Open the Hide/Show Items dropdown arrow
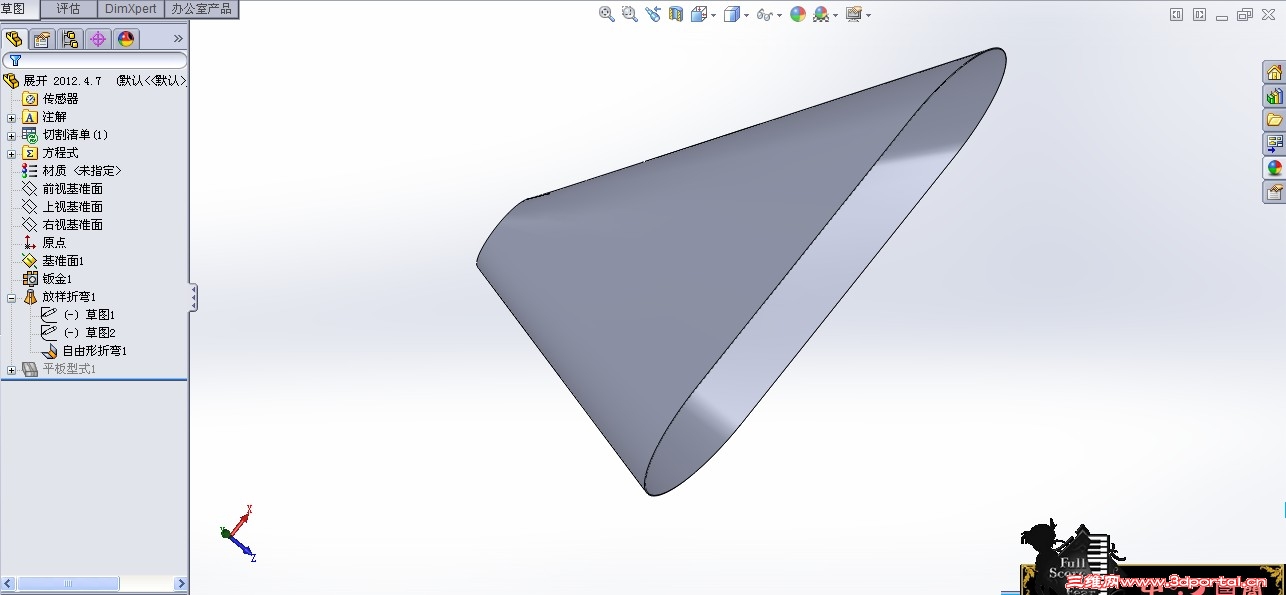The image size is (1286, 595). point(779,15)
